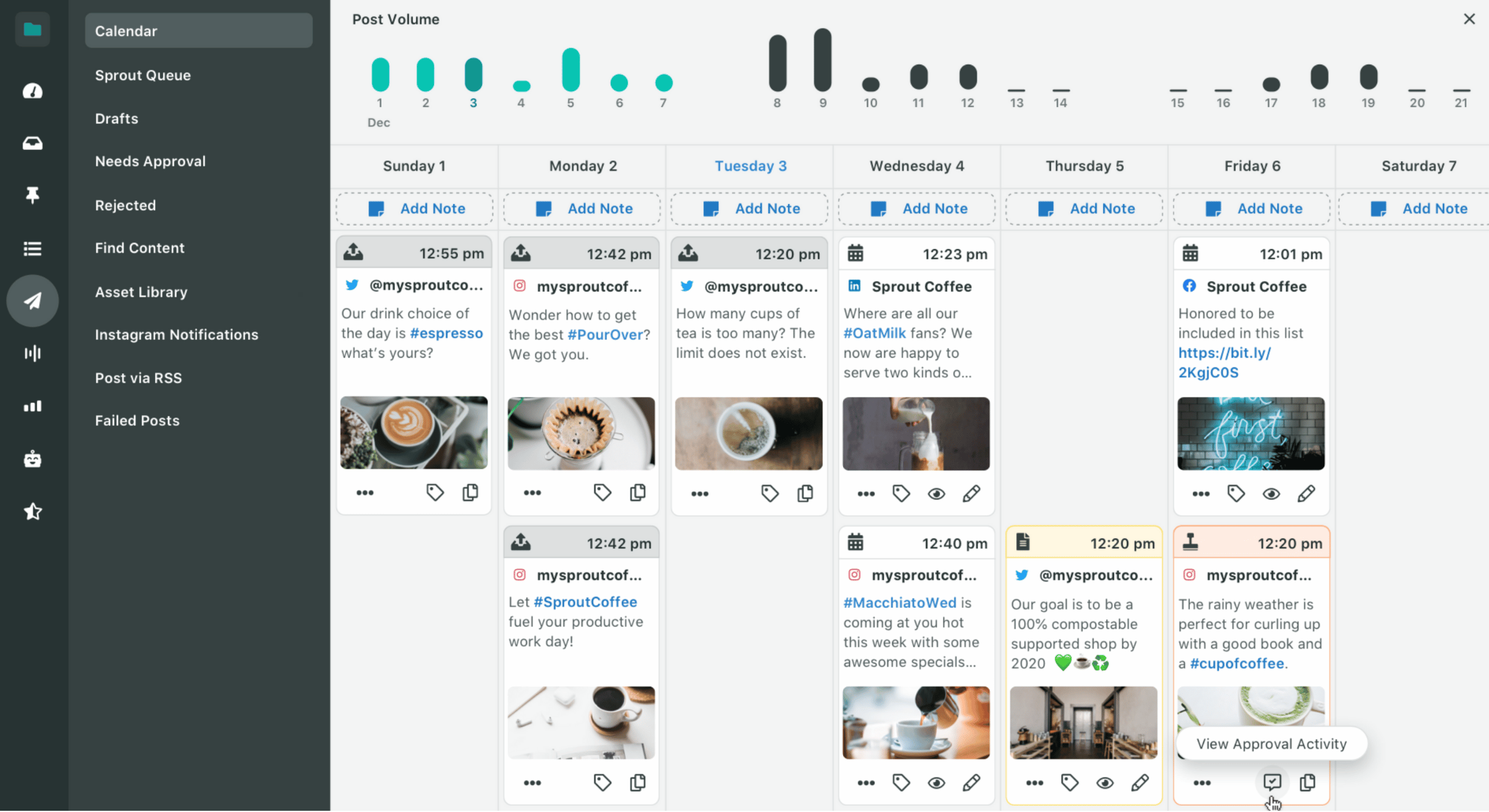Click the star icon in left sidebar

tap(32, 512)
